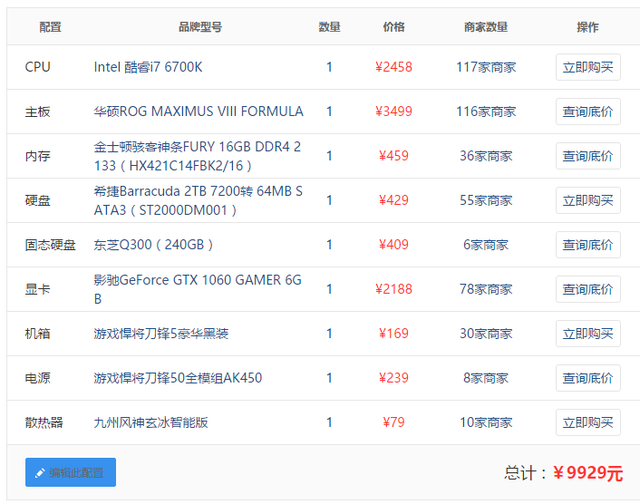The image size is (640, 504).
Task: Open 游戏悍将刀锋50全模组AK450 power product
Action: tap(178, 378)
